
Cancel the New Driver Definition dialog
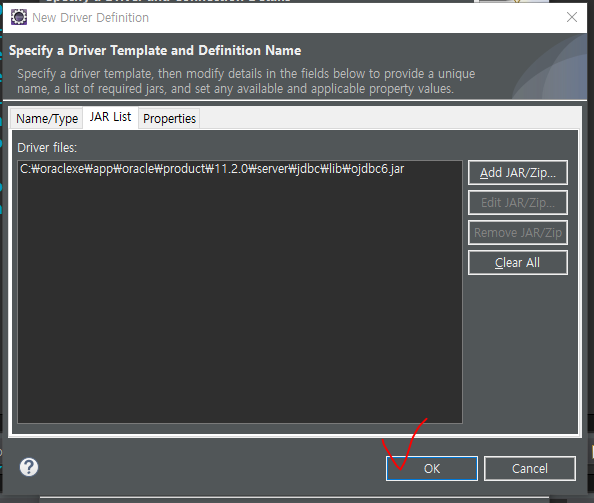coord(530,469)
